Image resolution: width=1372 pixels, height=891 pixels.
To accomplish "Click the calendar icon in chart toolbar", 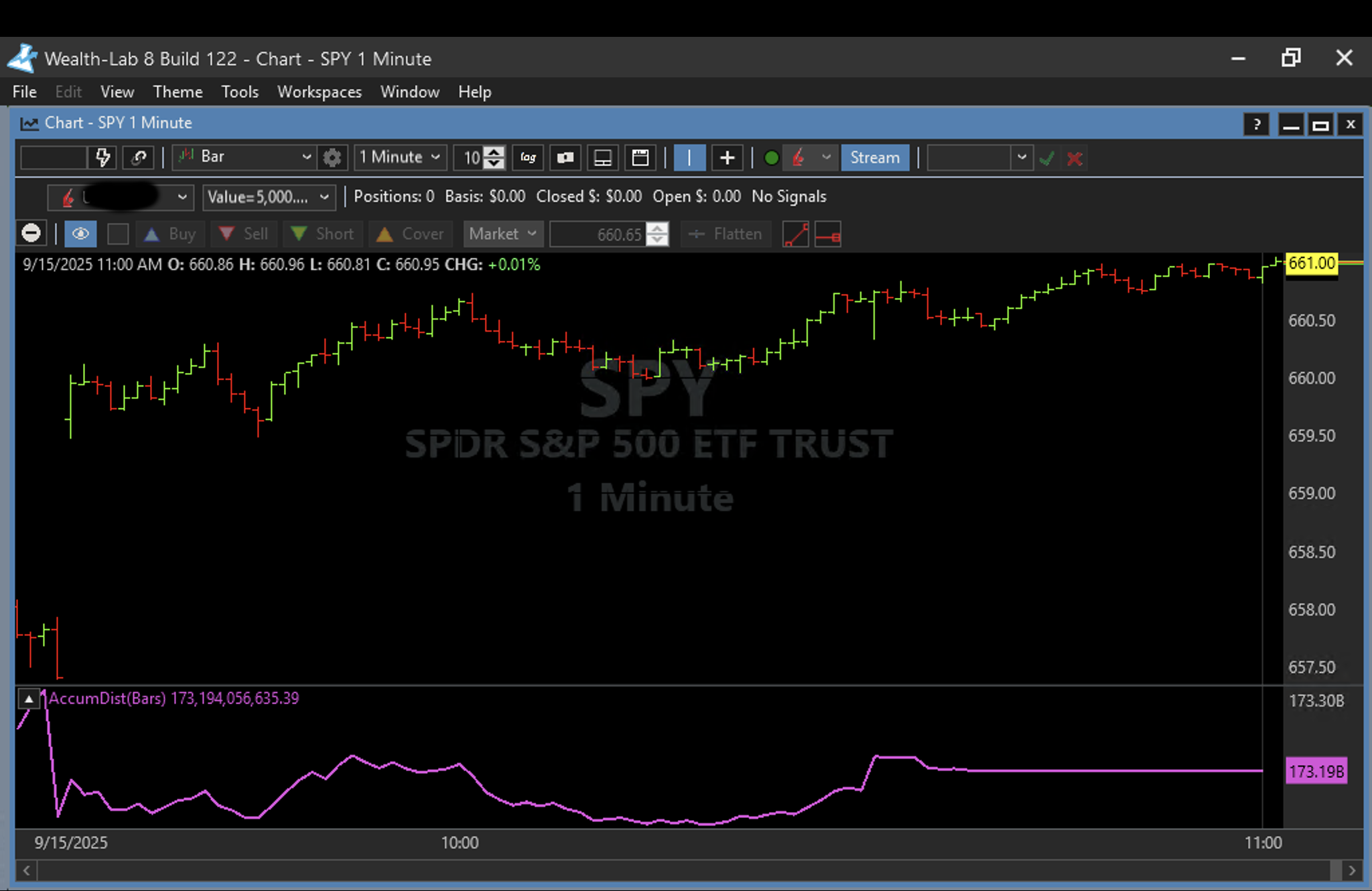I will pyautogui.click(x=640, y=158).
